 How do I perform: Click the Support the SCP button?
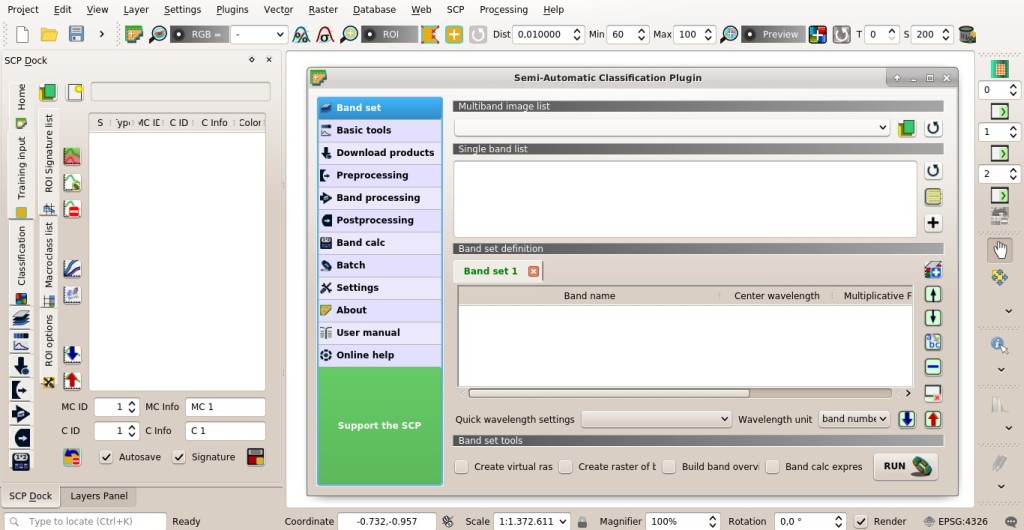379,426
